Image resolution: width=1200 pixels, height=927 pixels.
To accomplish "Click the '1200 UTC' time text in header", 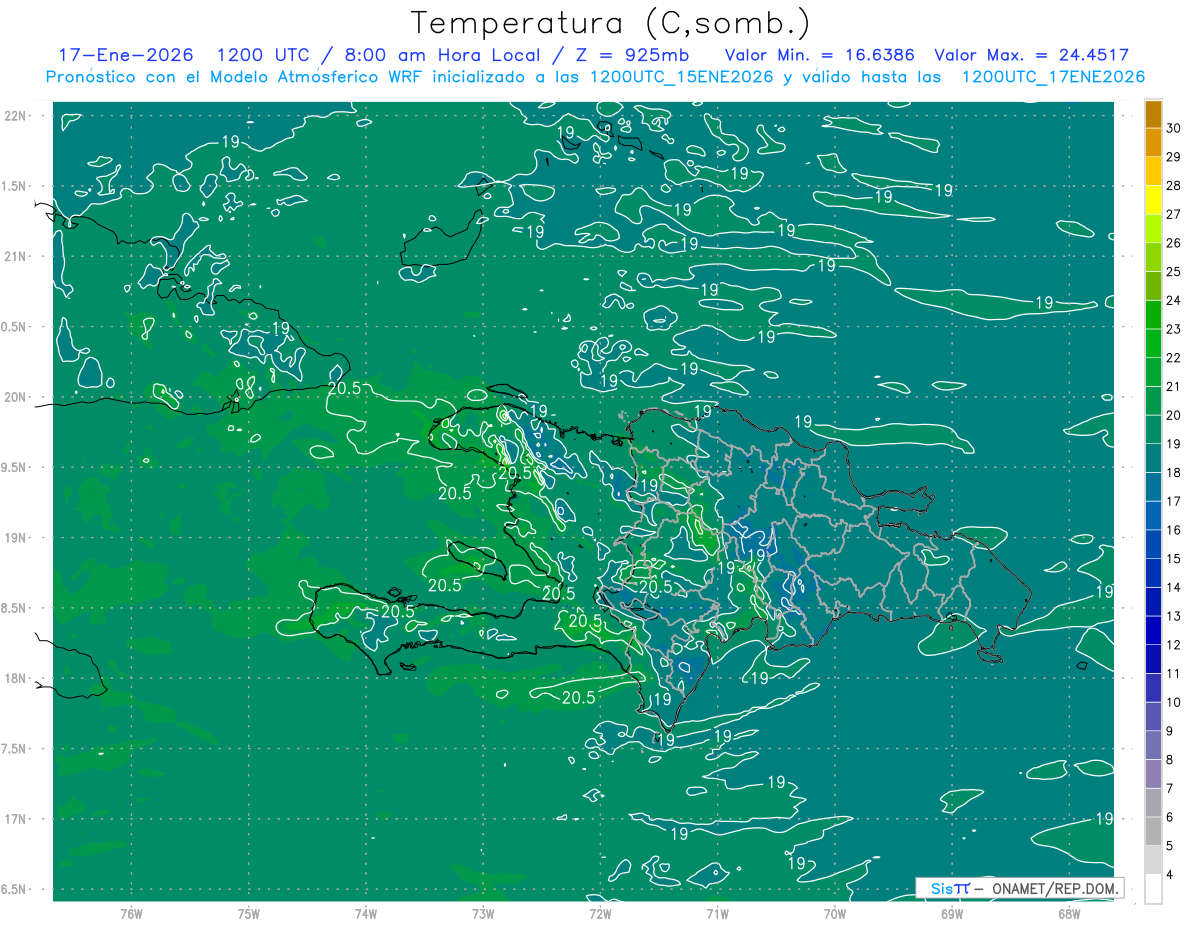I will pyautogui.click(x=262, y=55).
